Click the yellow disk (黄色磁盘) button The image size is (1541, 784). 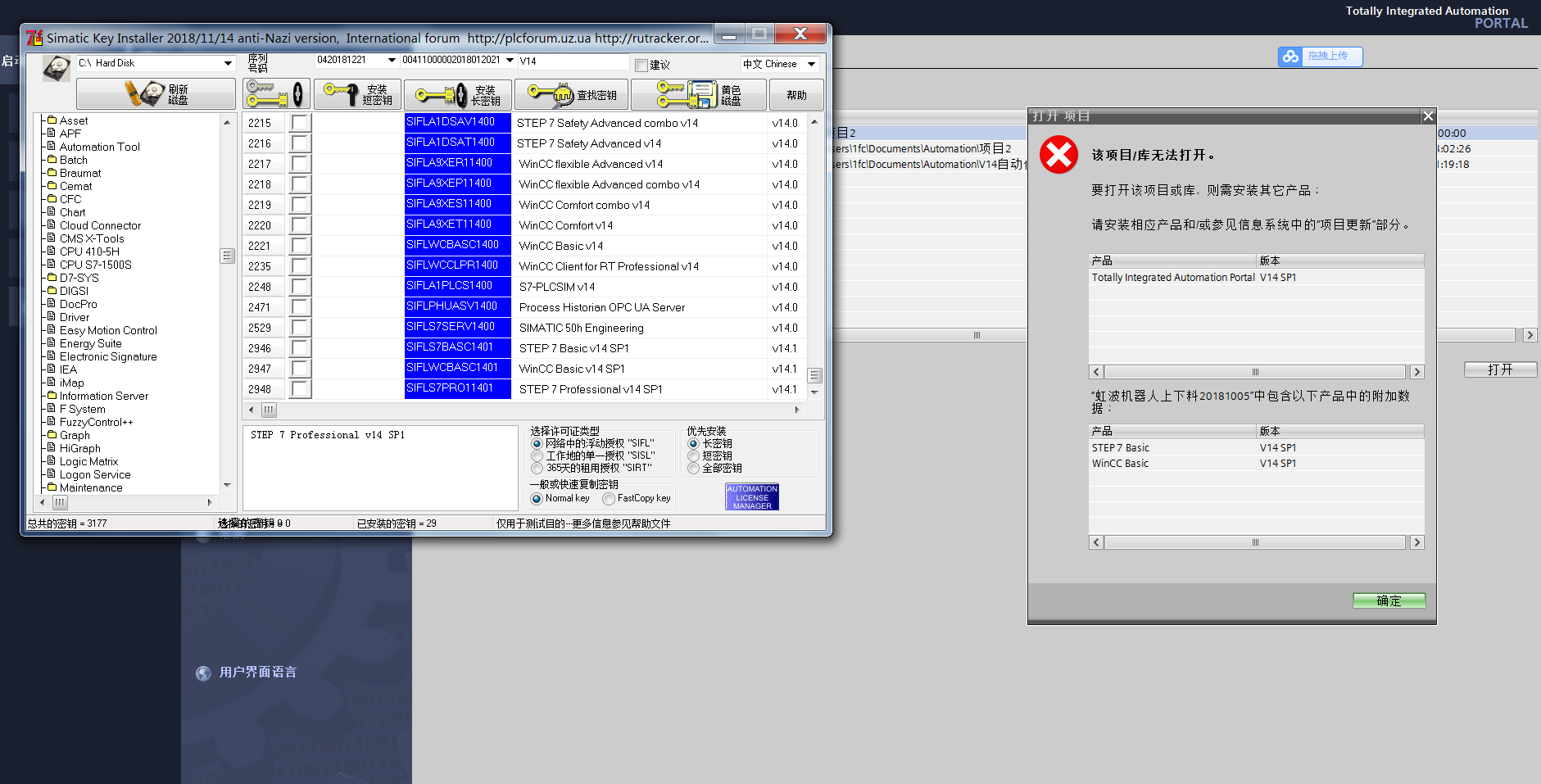pyautogui.click(x=699, y=94)
